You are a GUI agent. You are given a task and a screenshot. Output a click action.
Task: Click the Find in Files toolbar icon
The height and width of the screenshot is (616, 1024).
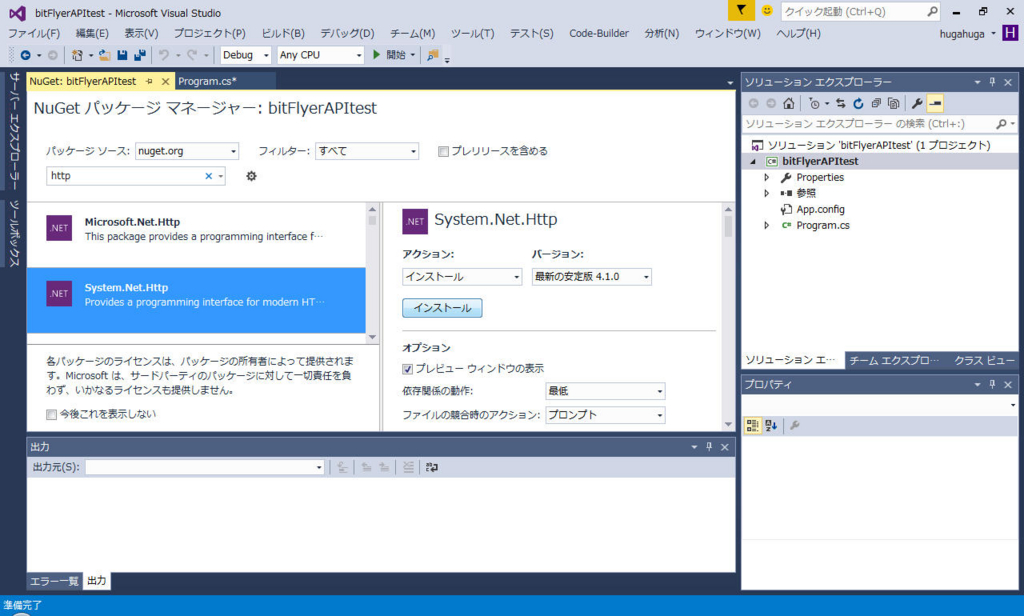(432, 56)
